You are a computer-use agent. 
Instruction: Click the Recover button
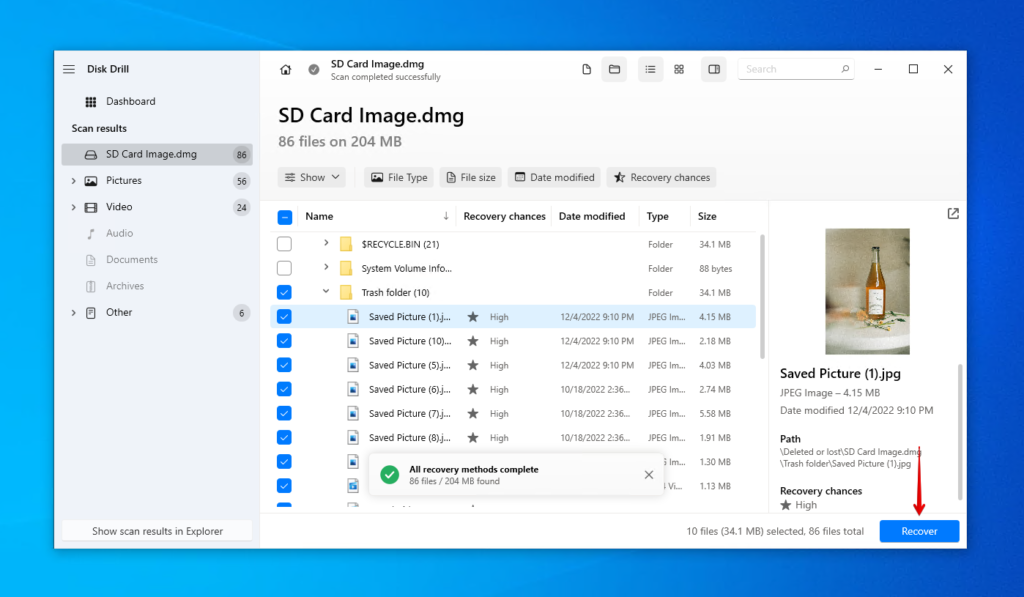[918, 531]
